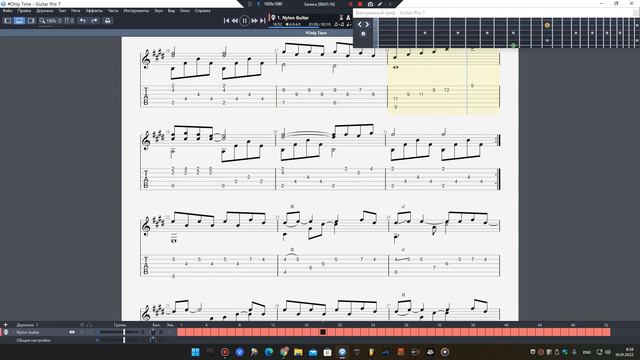Open the Справка menu
640x360 pixels.
(x=202, y=11)
